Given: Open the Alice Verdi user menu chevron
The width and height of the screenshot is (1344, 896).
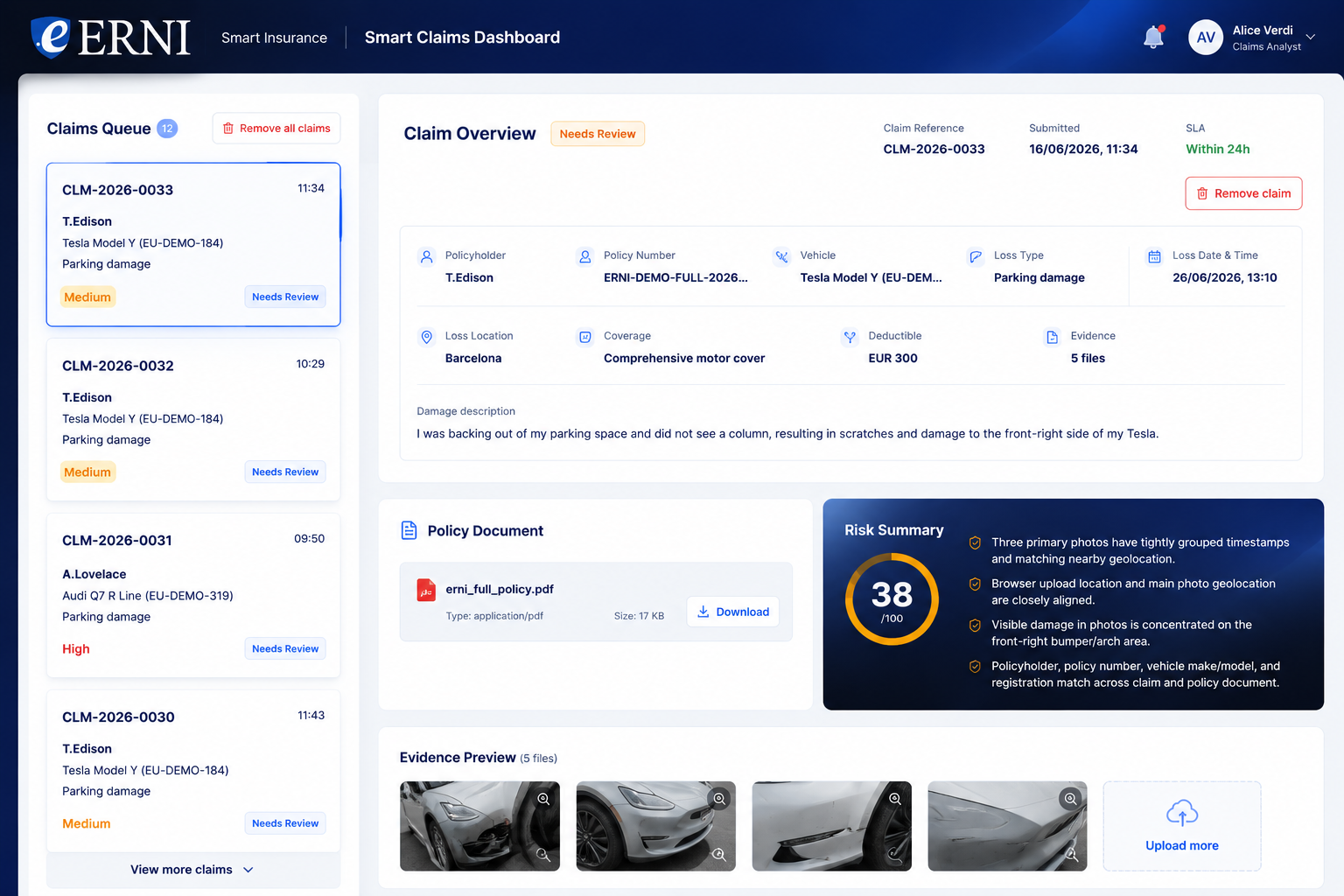Looking at the screenshot, I should pos(1310,37).
